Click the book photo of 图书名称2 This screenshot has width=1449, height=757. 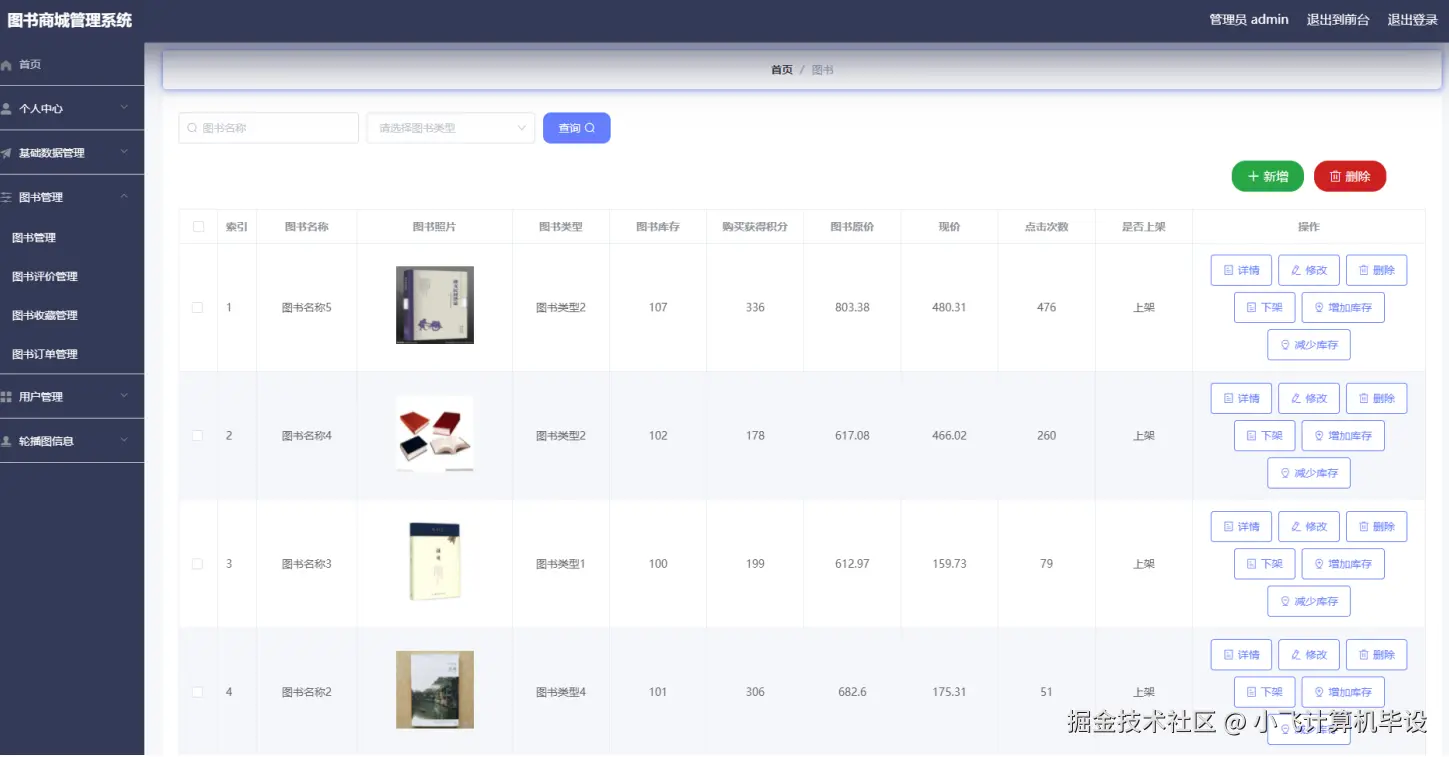click(x=435, y=690)
